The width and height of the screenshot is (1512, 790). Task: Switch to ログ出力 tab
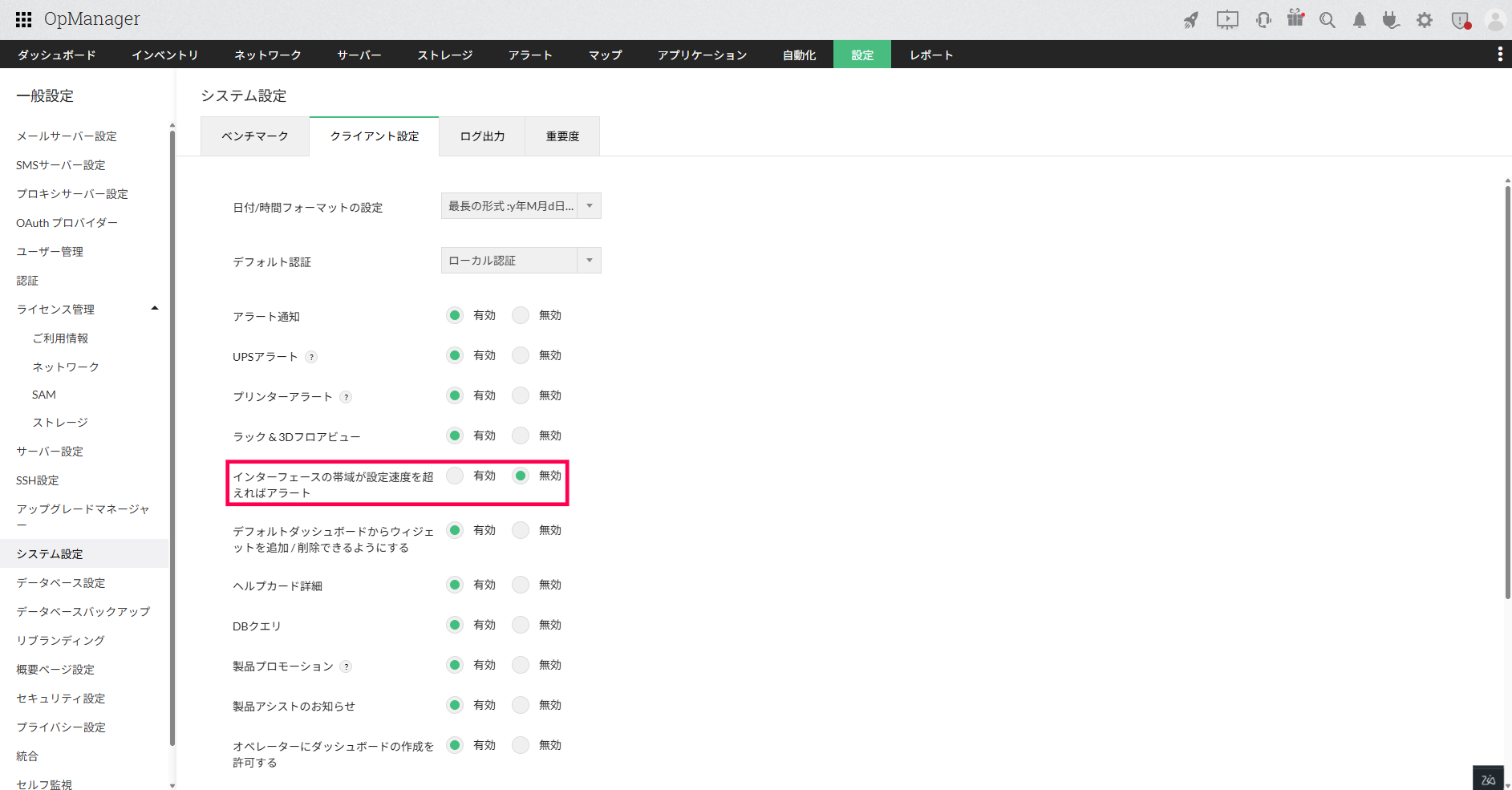[482, 136]
